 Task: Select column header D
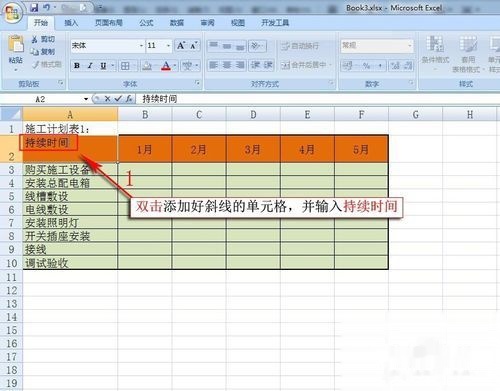tap(253, 115)
